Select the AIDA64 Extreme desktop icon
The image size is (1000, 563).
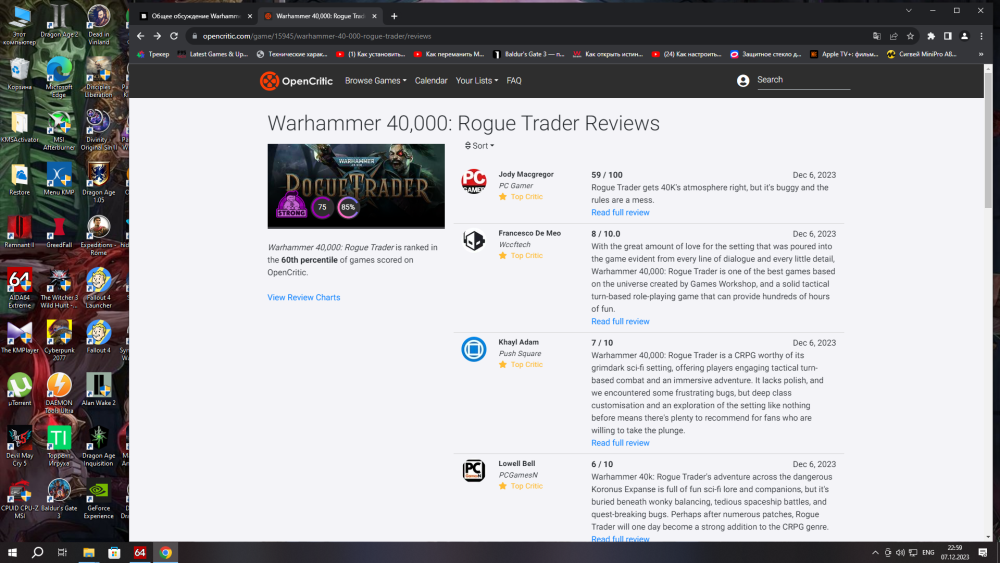click(19, 288)
